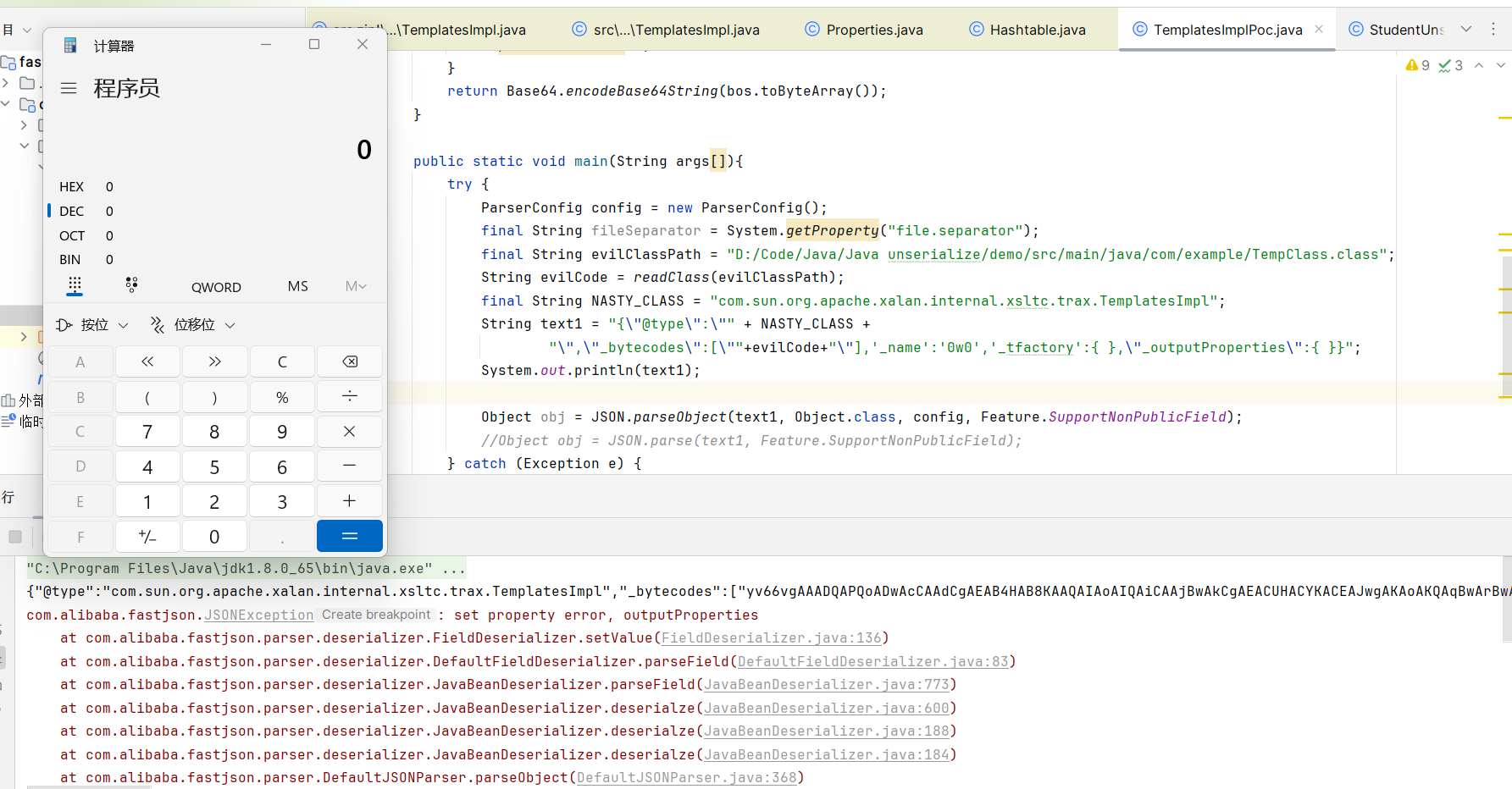Switch to the src\...\TemplatesImpl.java tab
The image size is (1512, 789).
coord(666,30)
